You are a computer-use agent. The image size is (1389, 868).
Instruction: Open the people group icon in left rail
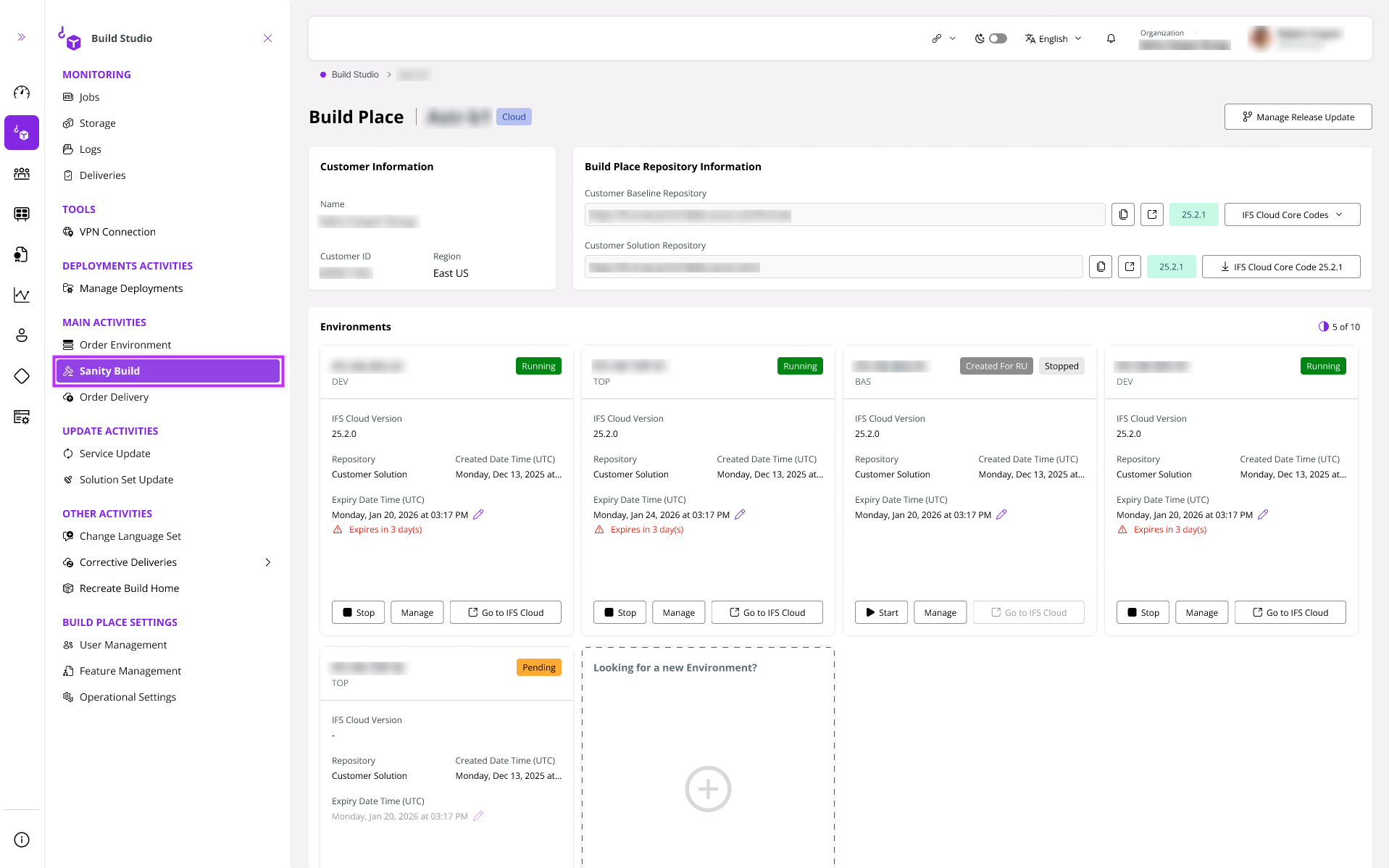[x=22, y=173]
